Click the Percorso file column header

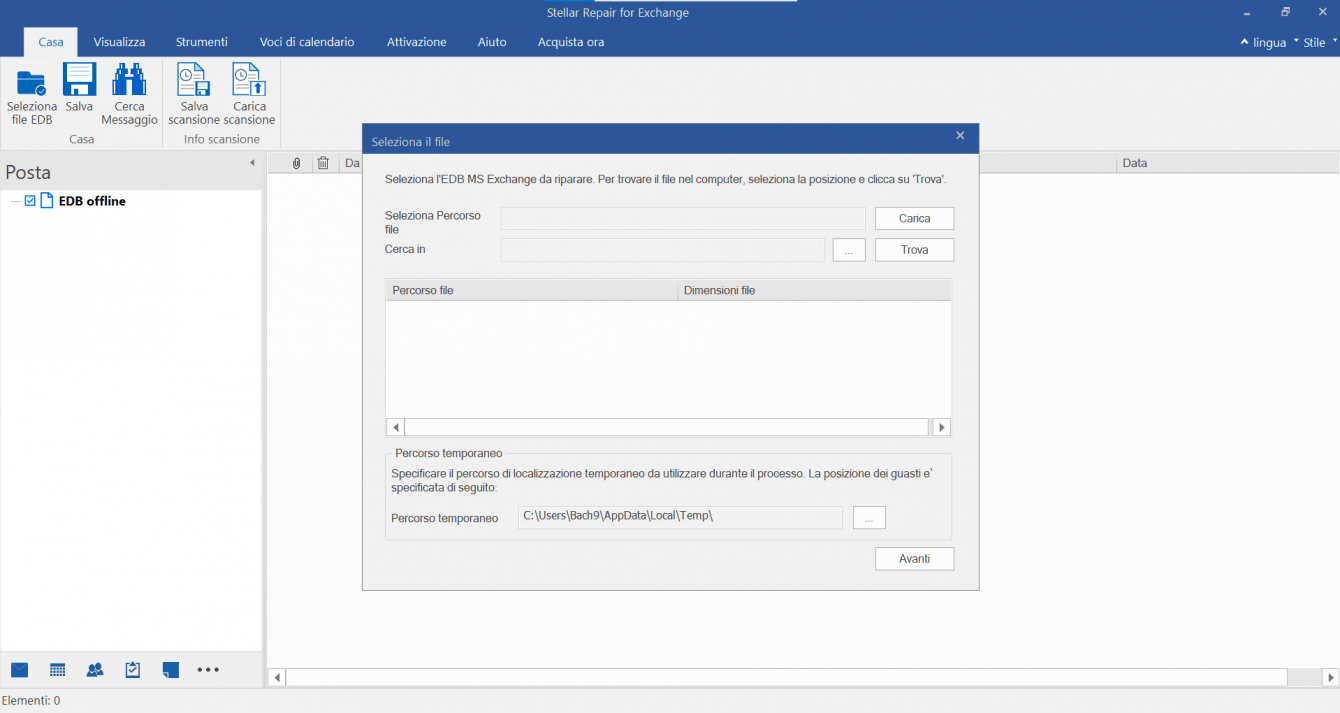point(532,290)
